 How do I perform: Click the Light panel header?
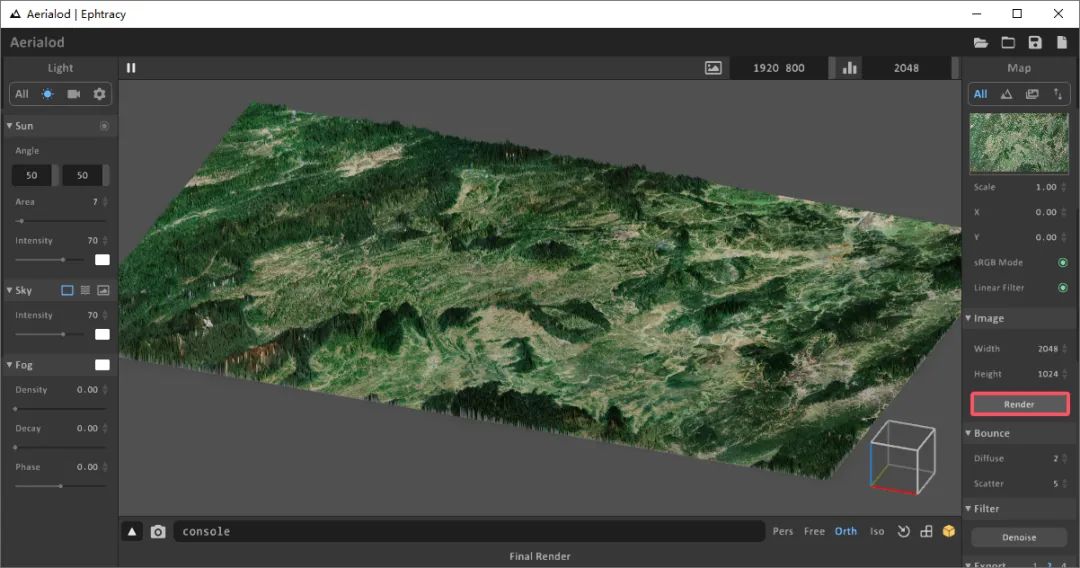(60, 67)
